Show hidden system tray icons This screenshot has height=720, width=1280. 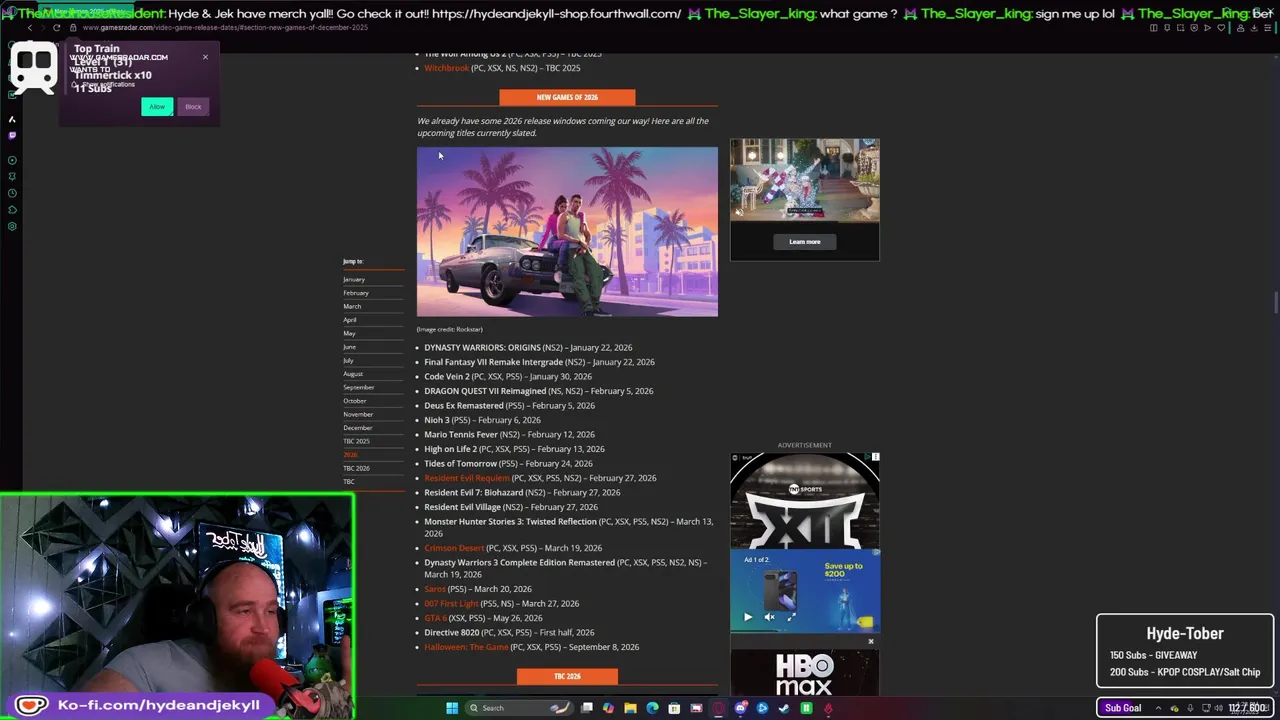click(1158, 708)
